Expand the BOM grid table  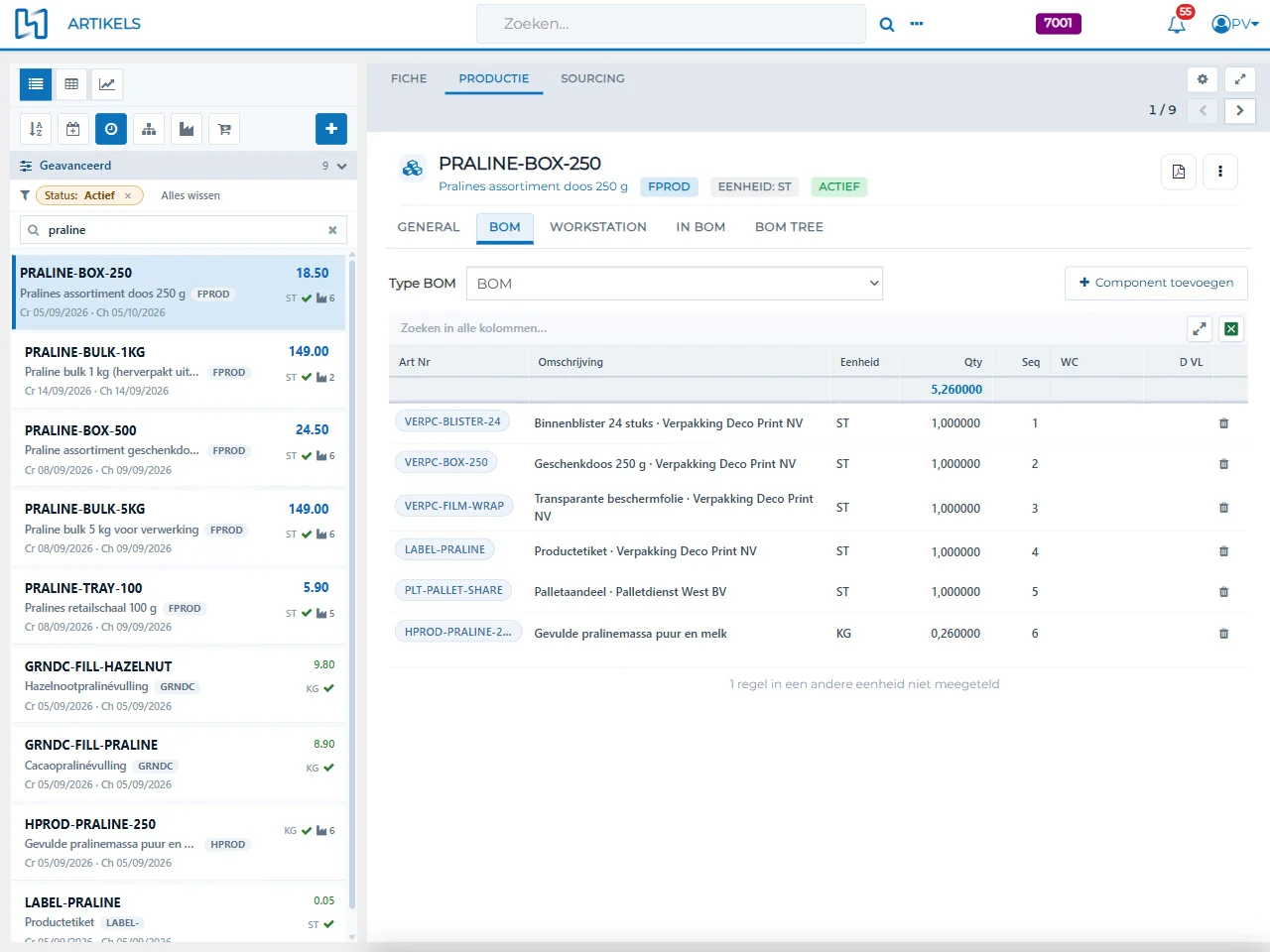1200,329
